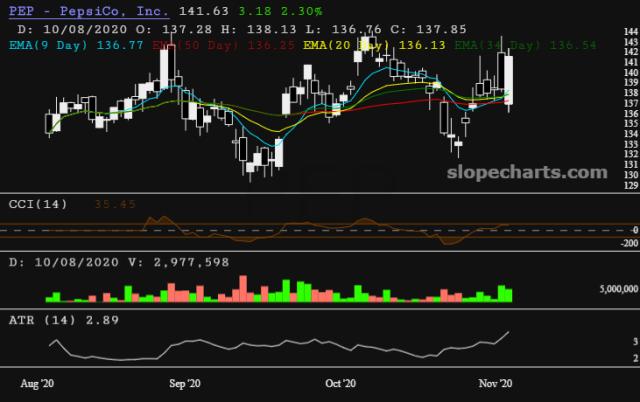Click the CCI(14) indicator panel label
This screenshot has height=402, width=640.
pos(37,204)
